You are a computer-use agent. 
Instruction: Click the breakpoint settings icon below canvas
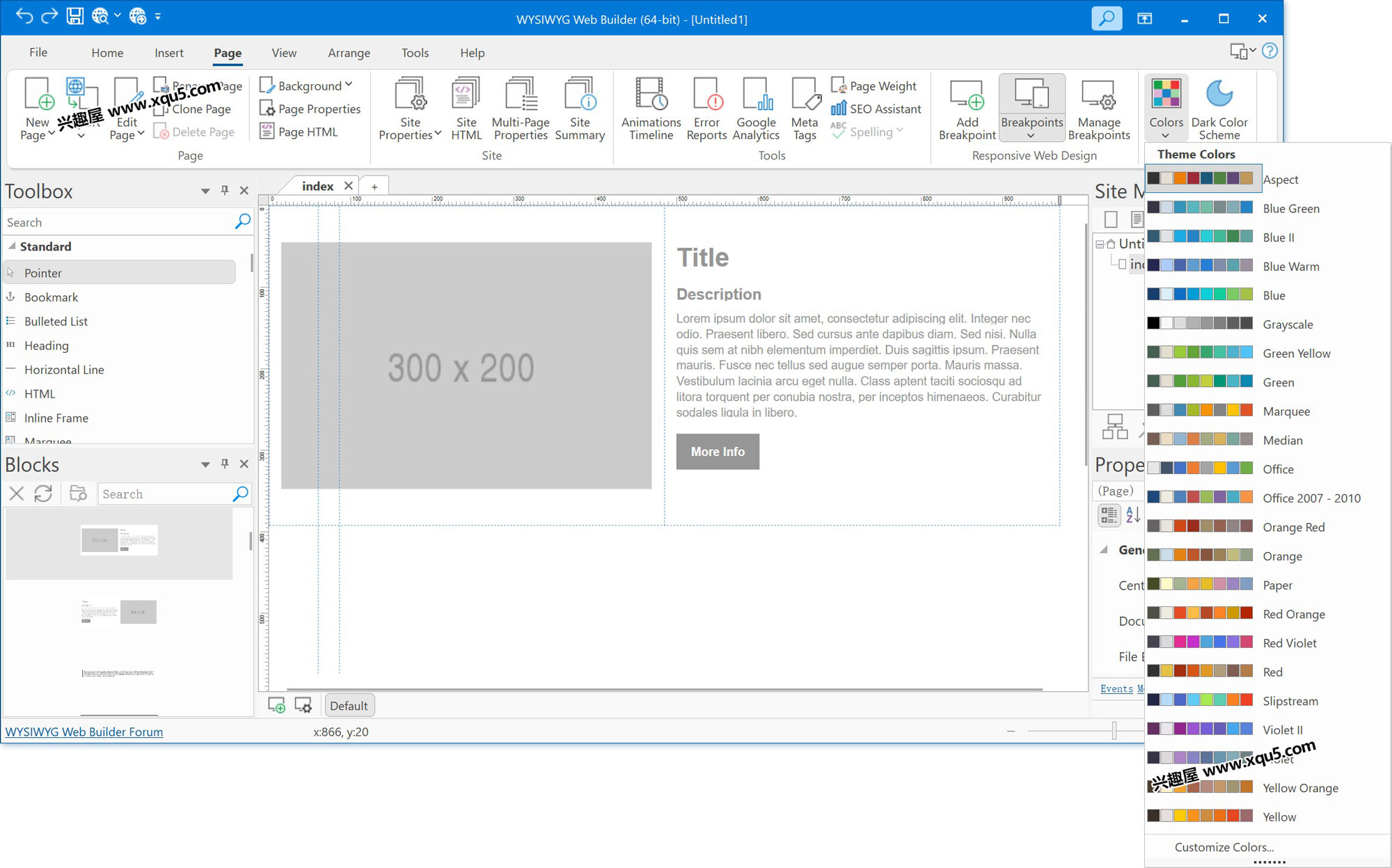coord(303,705)
